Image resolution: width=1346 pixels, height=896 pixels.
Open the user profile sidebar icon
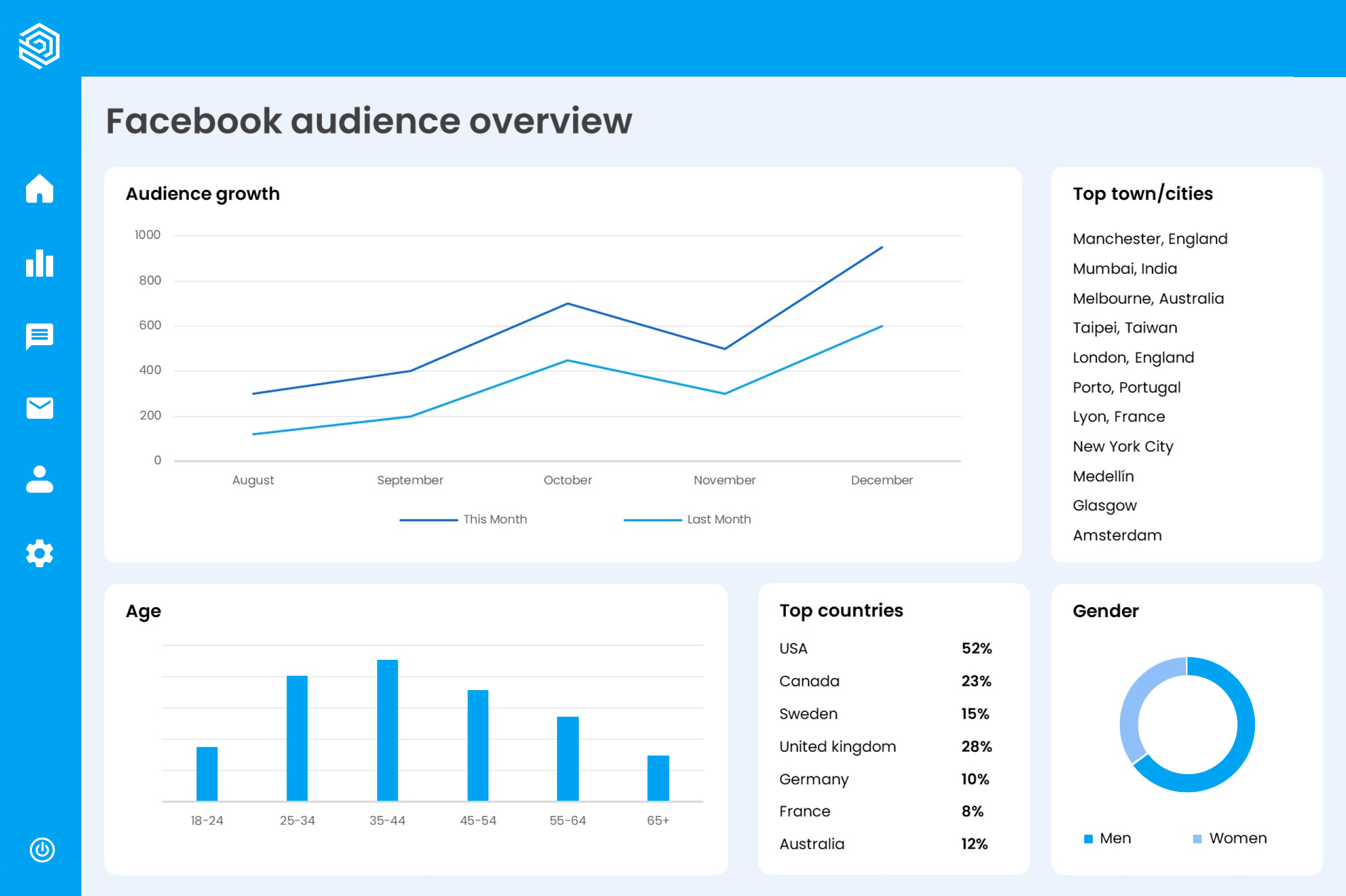coord(39,479)
